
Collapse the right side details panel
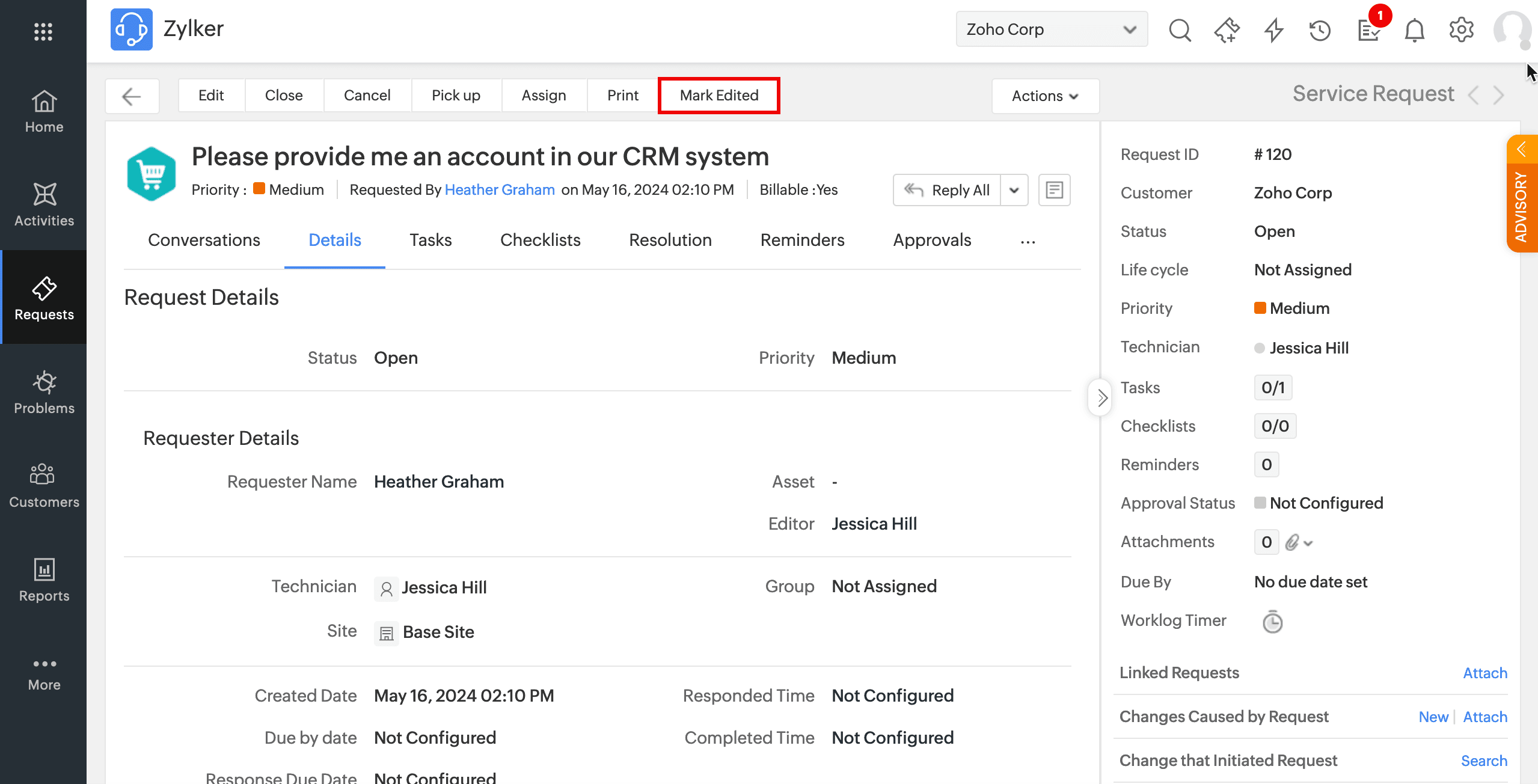point(1101,397)
